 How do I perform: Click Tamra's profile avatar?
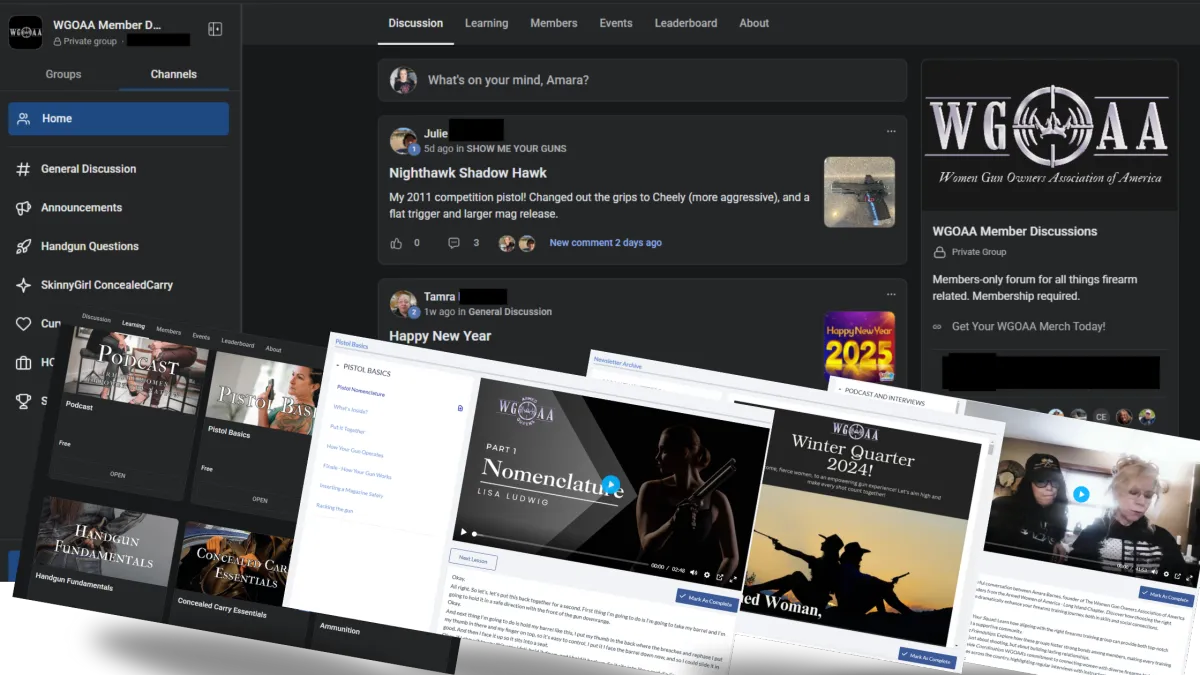(x=403, y=303)
